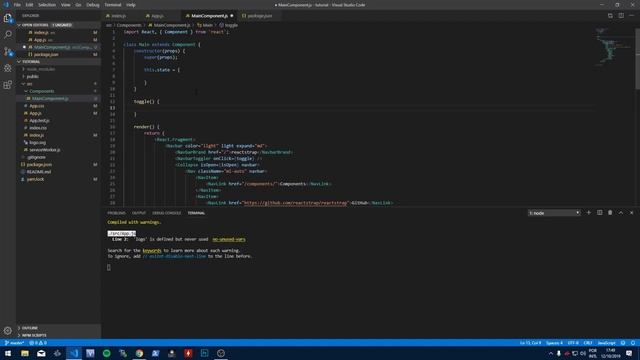The width and height of the screenshot is (640, 360).
Task: Click the editor minimap code overview
Action: 613,47
